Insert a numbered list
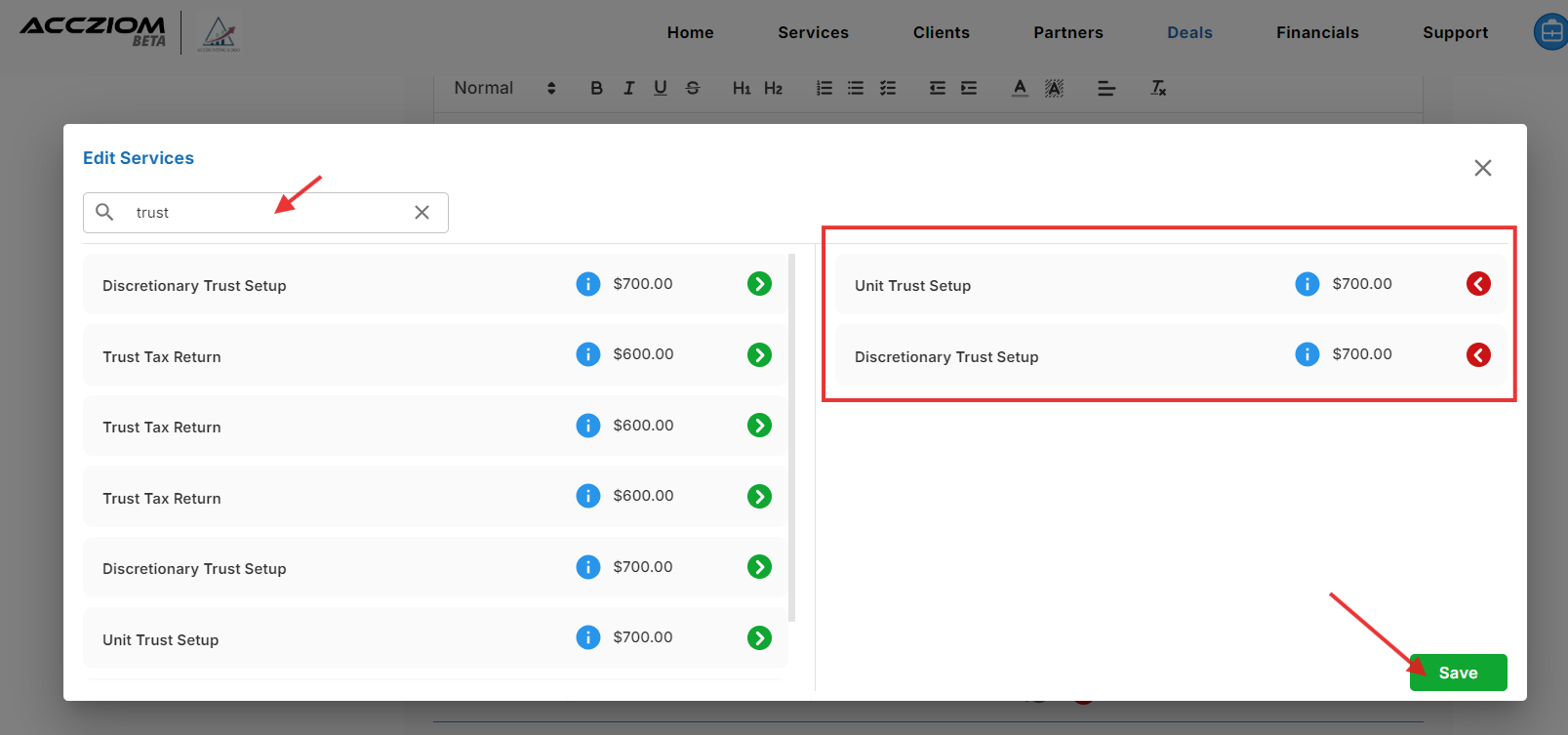Screen dimensions: 1568x735 [824, 88]
